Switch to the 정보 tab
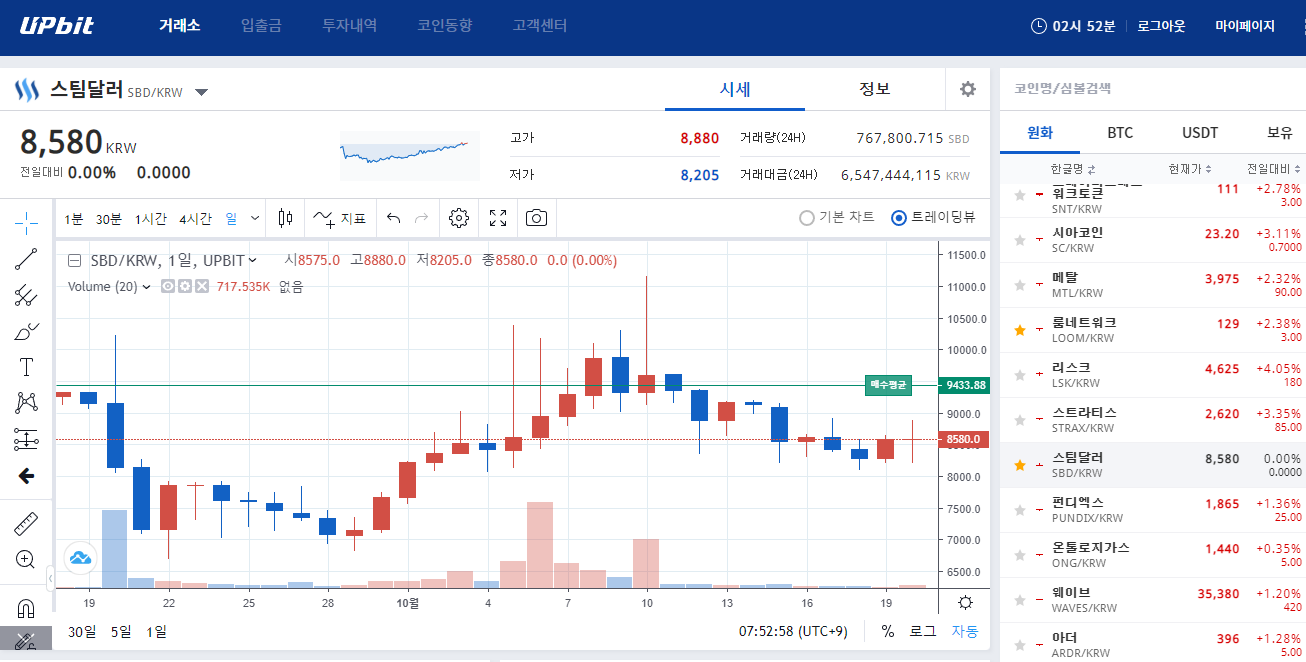The height and width of the screenshot is (662, 1306). coord(875,89)
